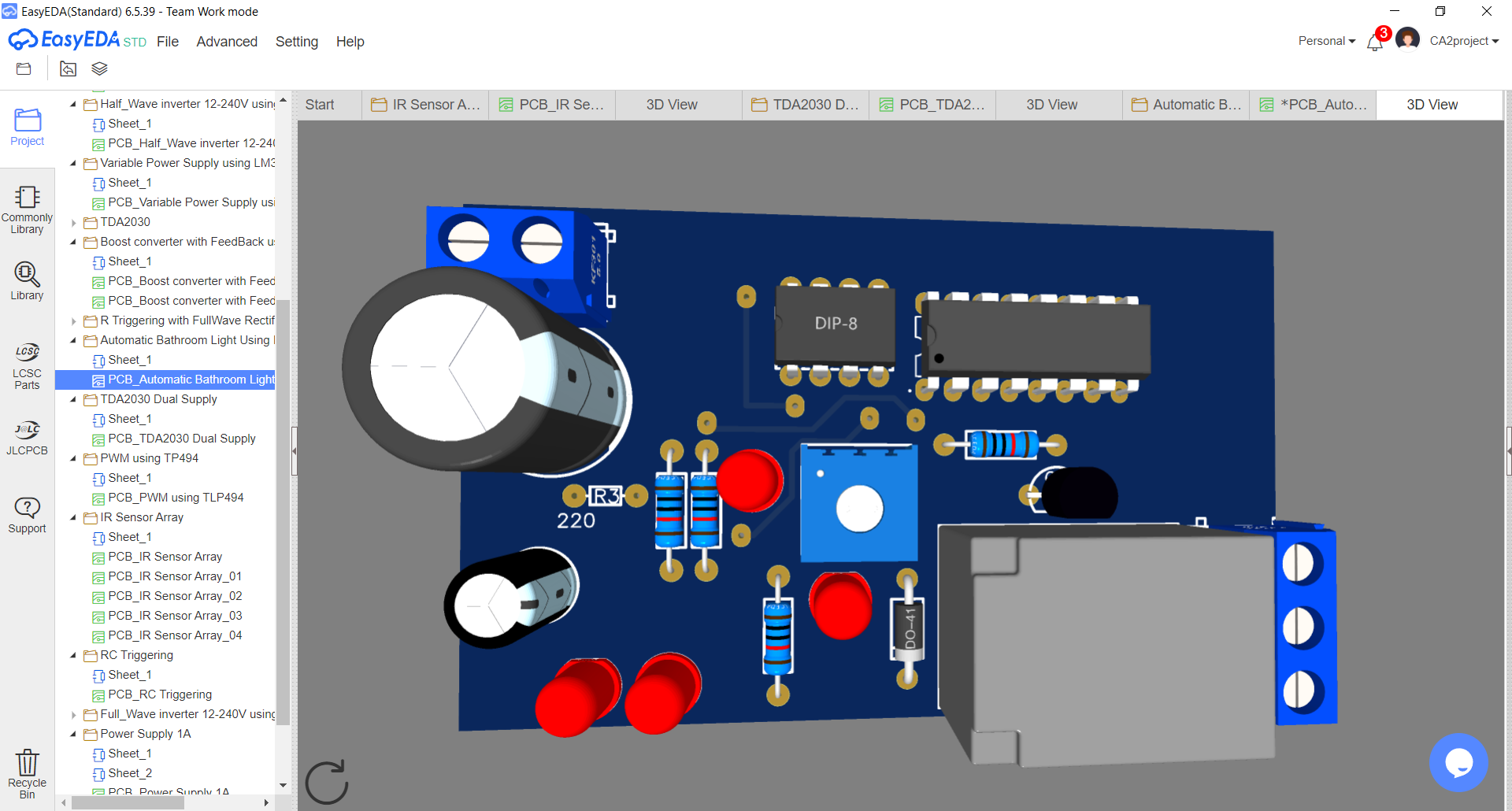Switch to the TDA2030 D... tab
Image resolution: width=1512 pixels, height=811 pixels.
806,105
